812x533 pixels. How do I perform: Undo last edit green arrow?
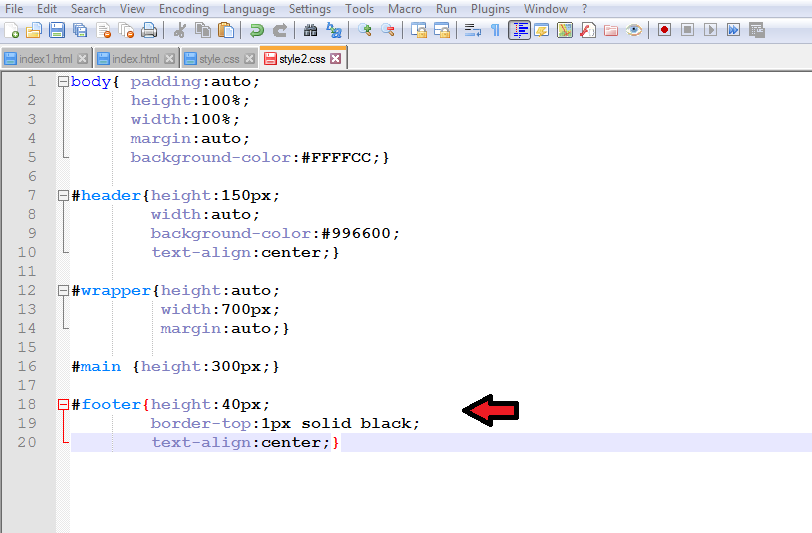coord(256,31)
